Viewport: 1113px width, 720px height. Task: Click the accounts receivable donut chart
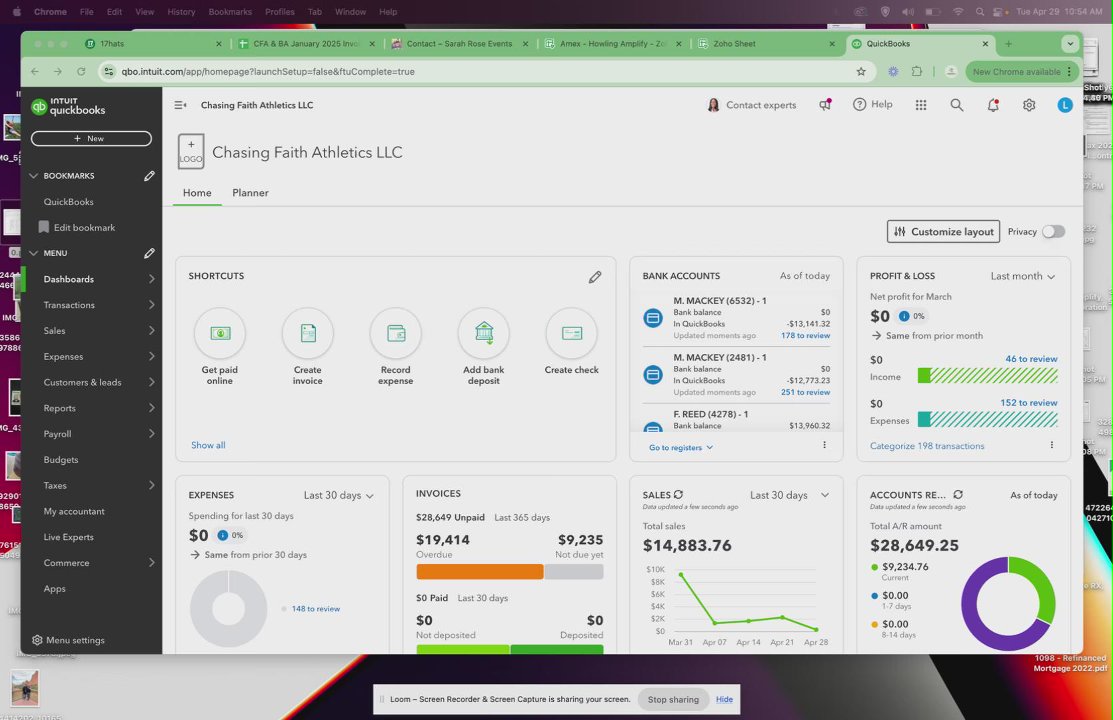tap(1008, 604)
